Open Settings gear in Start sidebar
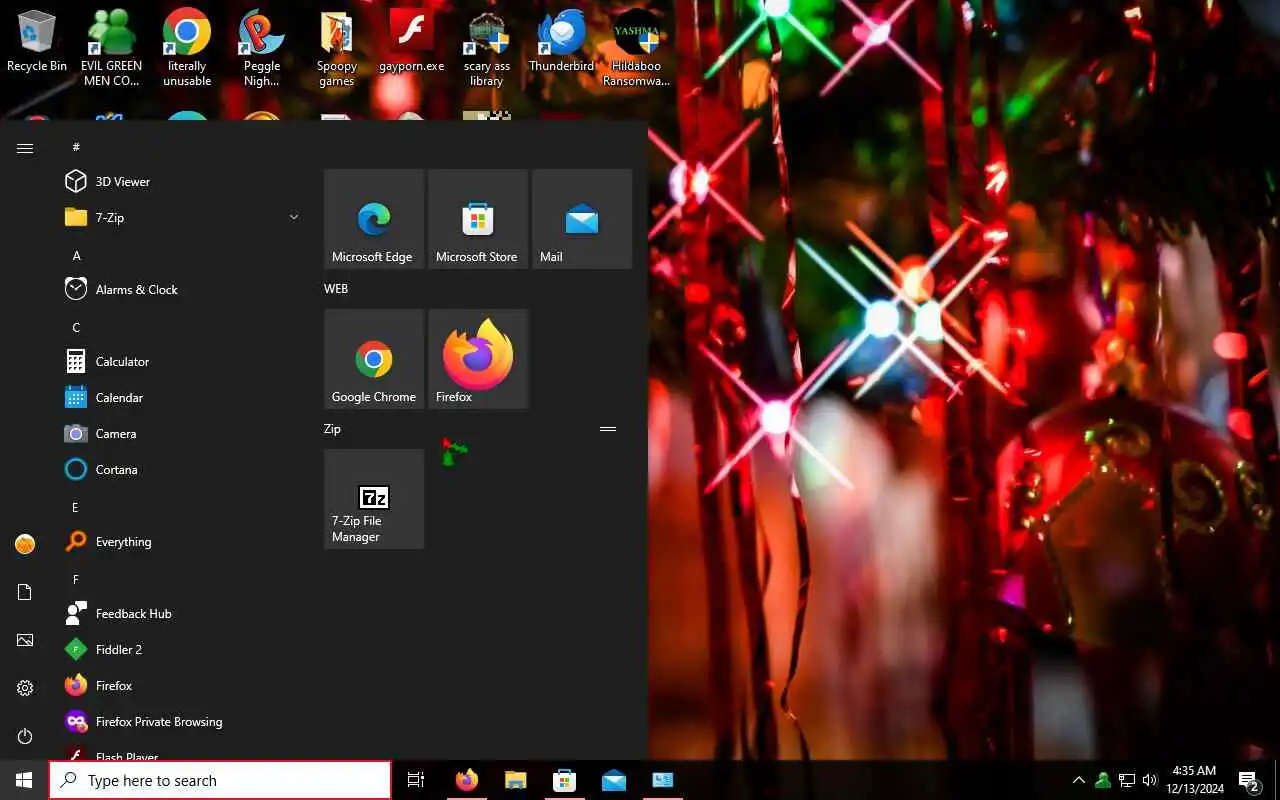Screen dimensions: 1280x800 pos(25,688)
